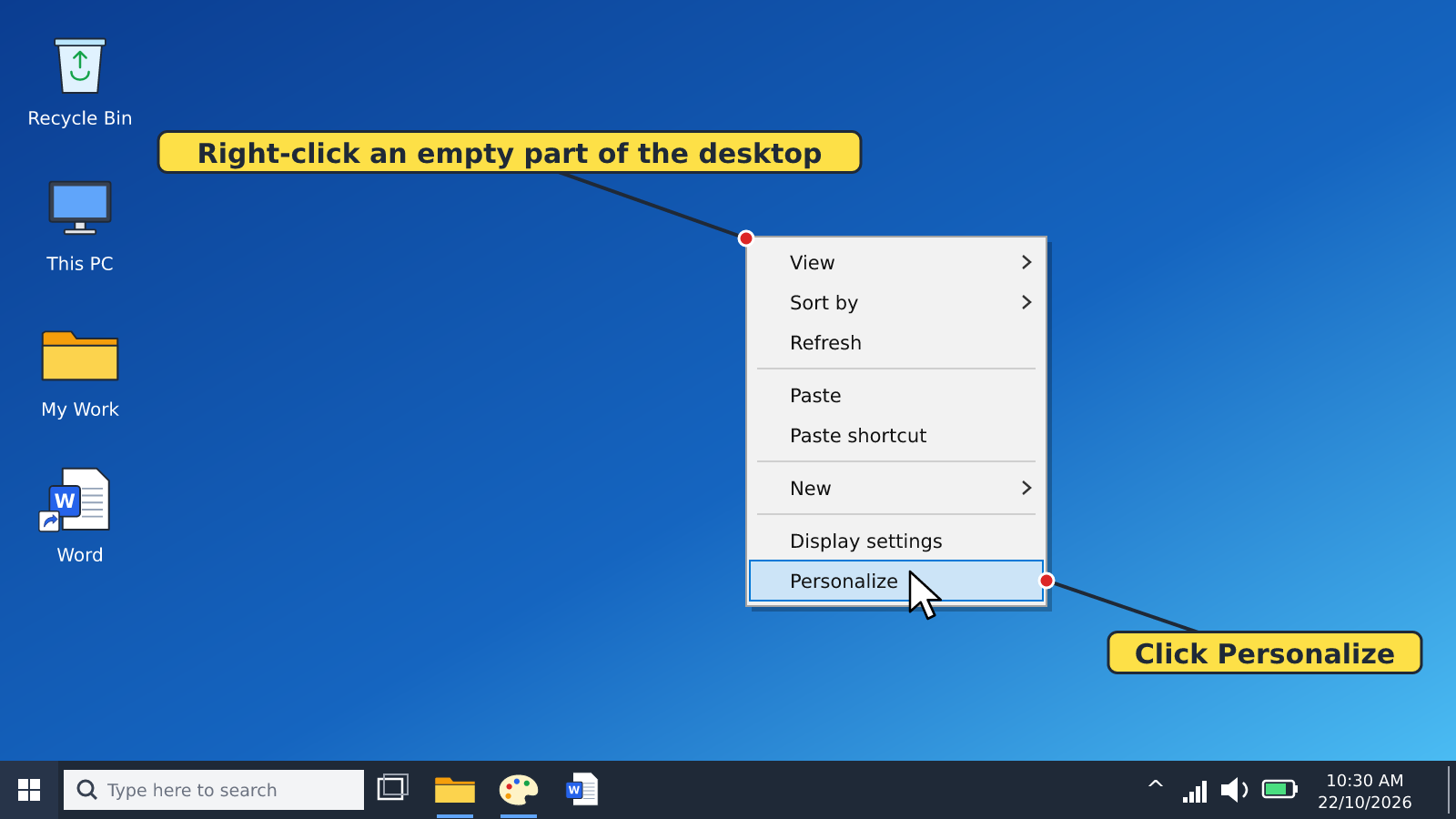
Task: Open Display settings from context menu
Action: [x=896, y=541]
